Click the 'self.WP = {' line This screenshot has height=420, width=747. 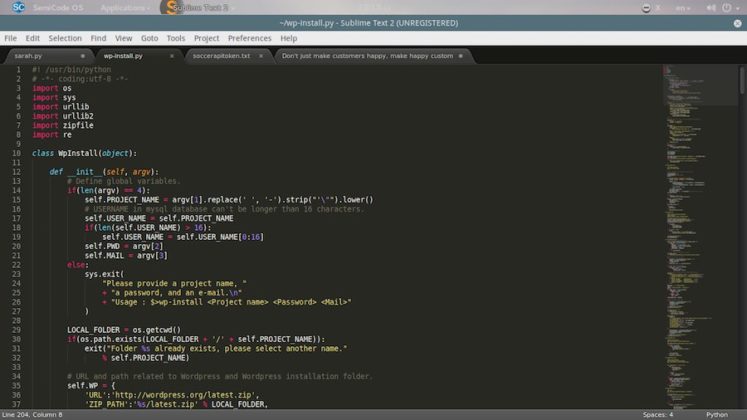[x=91, y=386]
